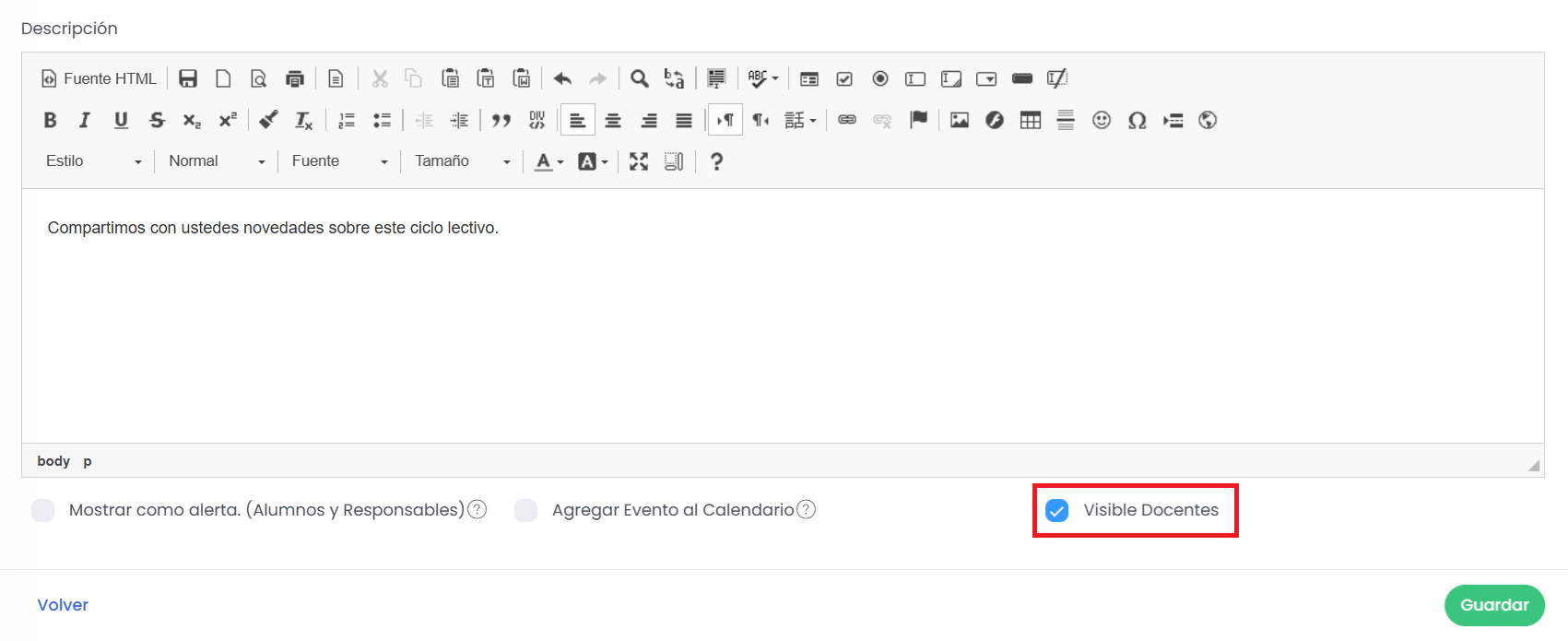Image resolution: width=1568 pixels, height=641 pixels.
Task: Open the set language dropdown
Action: (800, 120)
